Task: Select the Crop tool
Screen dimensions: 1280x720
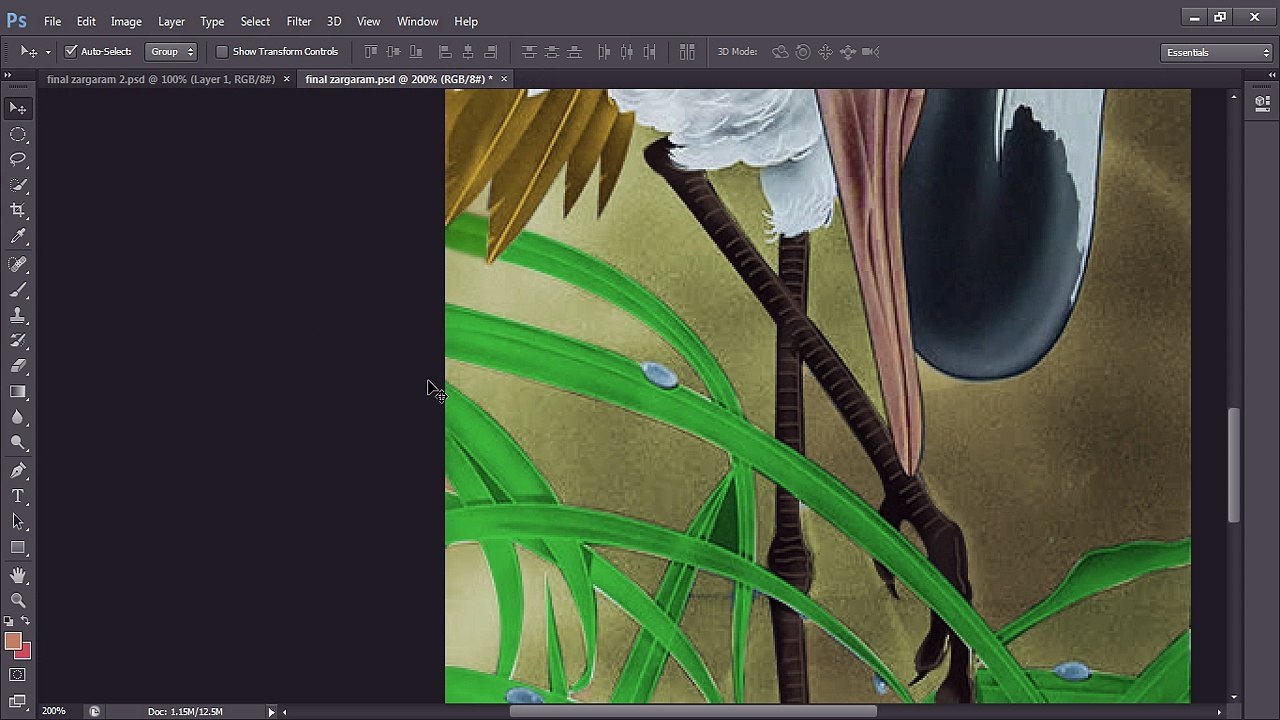Action: pos(18,211)
